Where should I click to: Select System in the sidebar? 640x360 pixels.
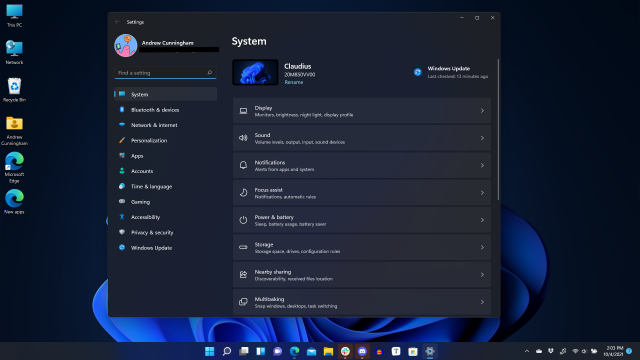coord(165,94)
